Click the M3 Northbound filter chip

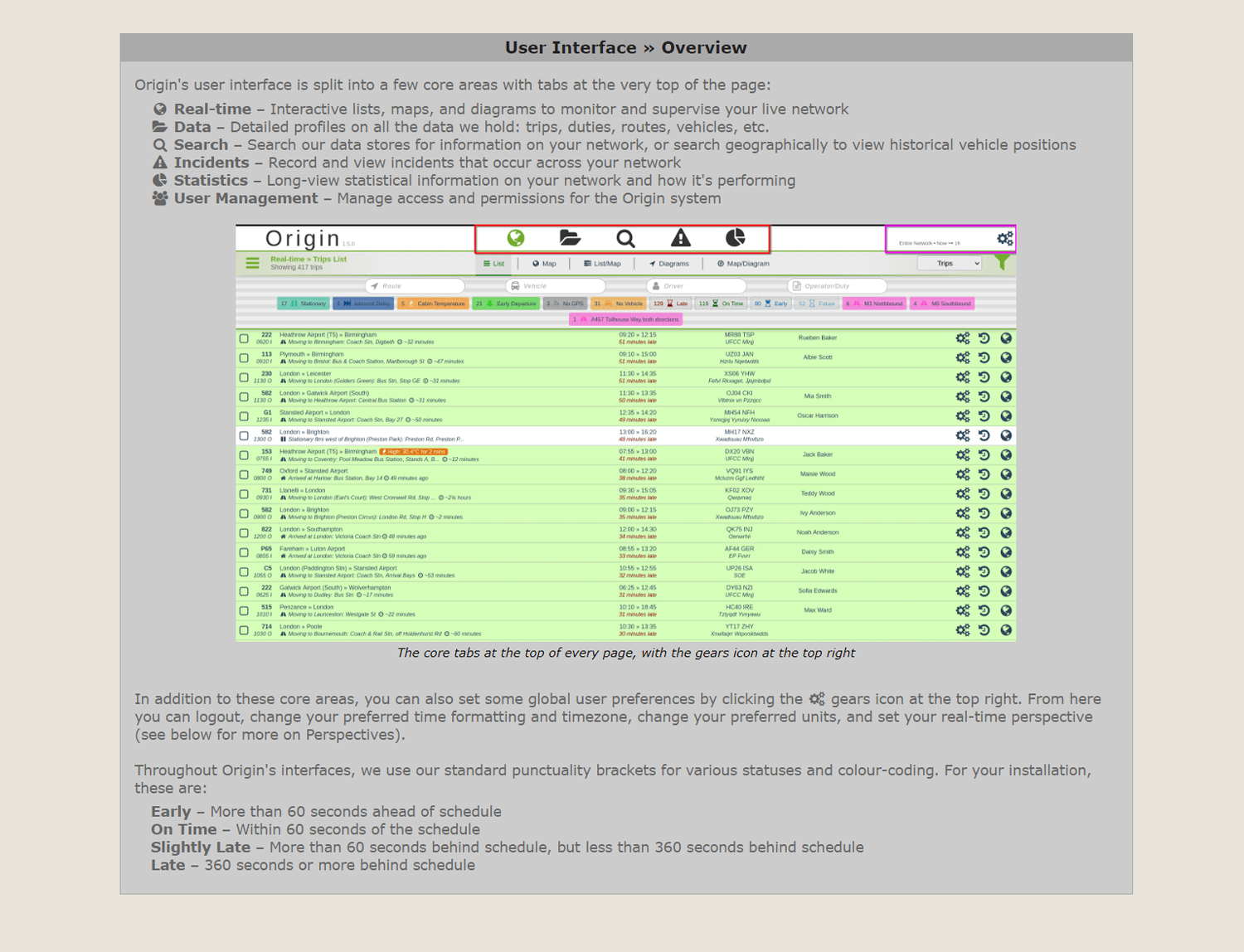coord(875,304)
